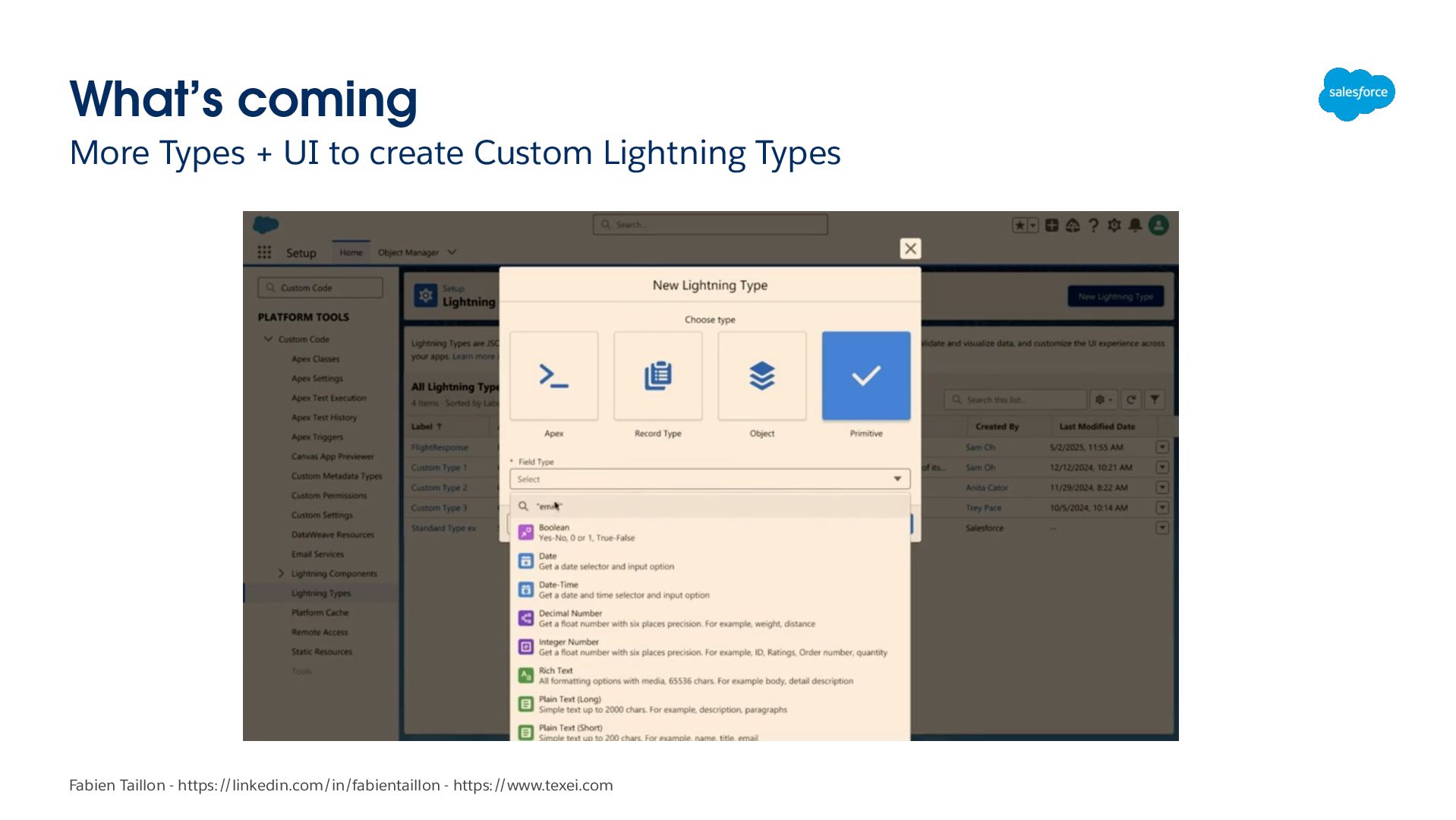Open the Help question mark icon
This screenshot has height=820, width=1456.
coord(1093,225)
